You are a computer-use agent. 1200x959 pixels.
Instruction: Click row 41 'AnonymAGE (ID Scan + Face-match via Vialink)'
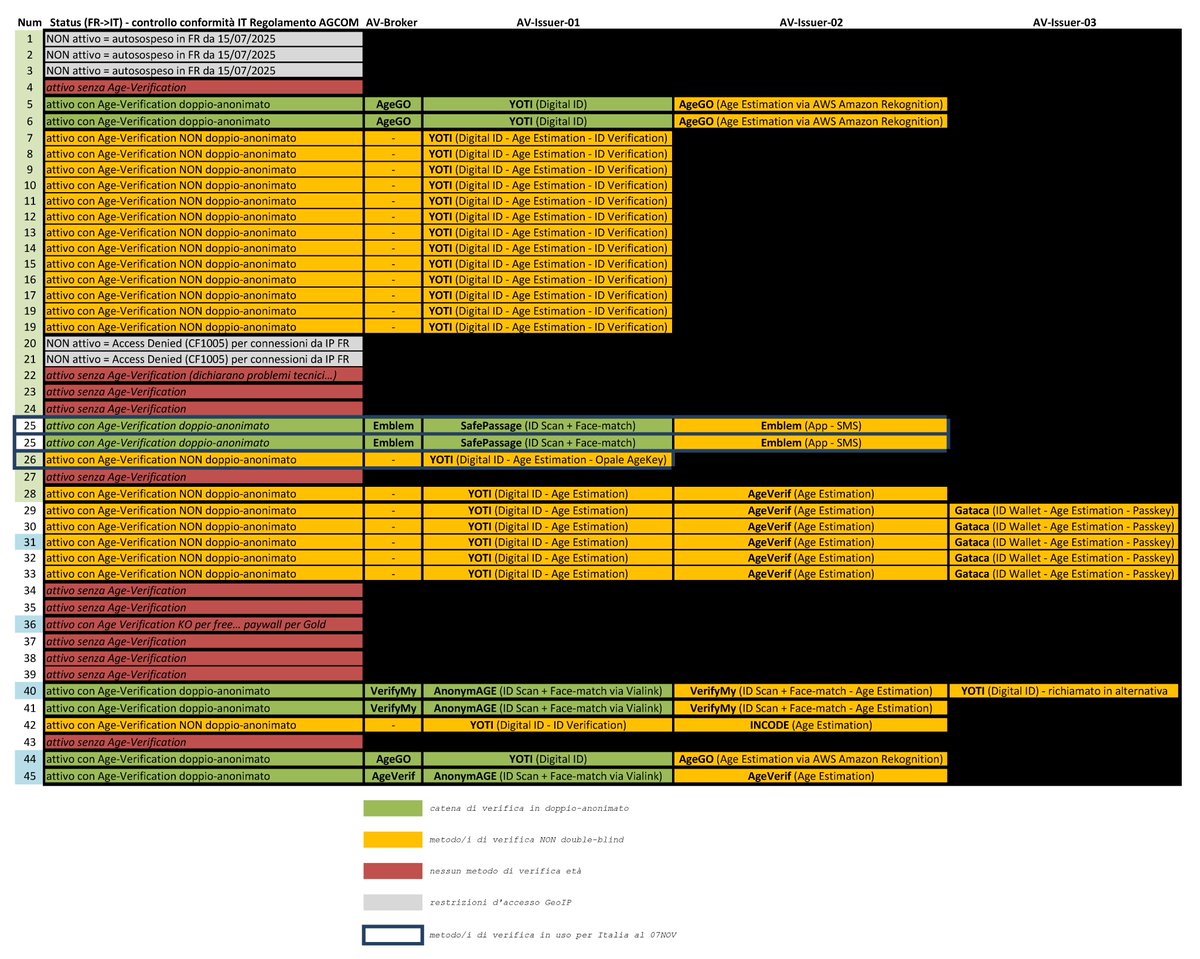pyautogui.click(x=548, y=708)
